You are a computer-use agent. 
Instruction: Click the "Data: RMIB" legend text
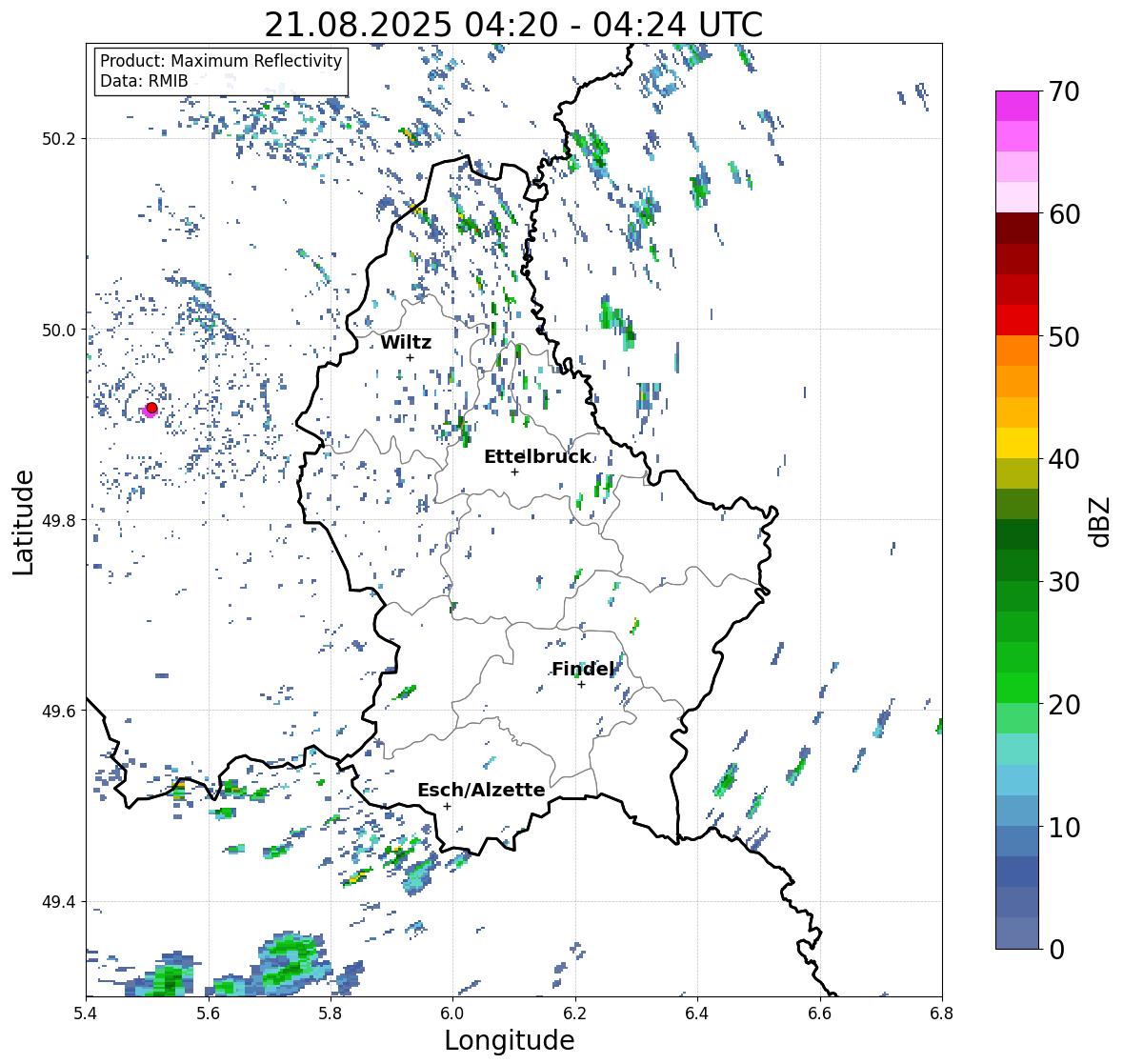click(144, 81)
